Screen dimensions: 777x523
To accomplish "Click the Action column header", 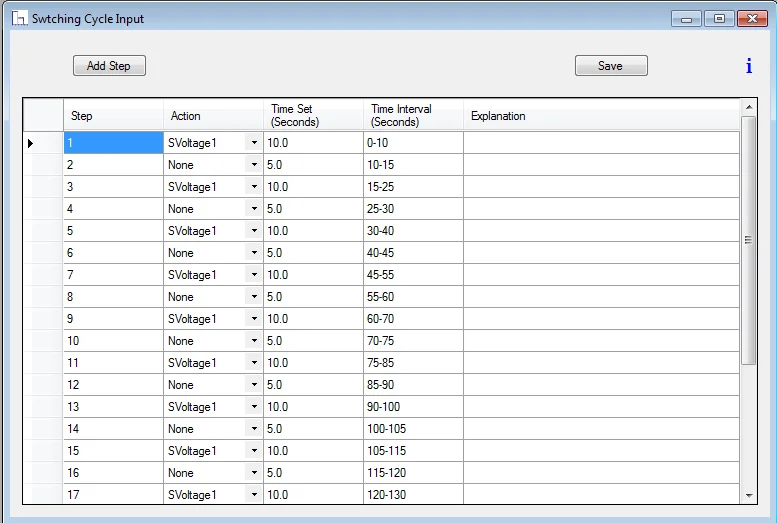I will point(213,116).
